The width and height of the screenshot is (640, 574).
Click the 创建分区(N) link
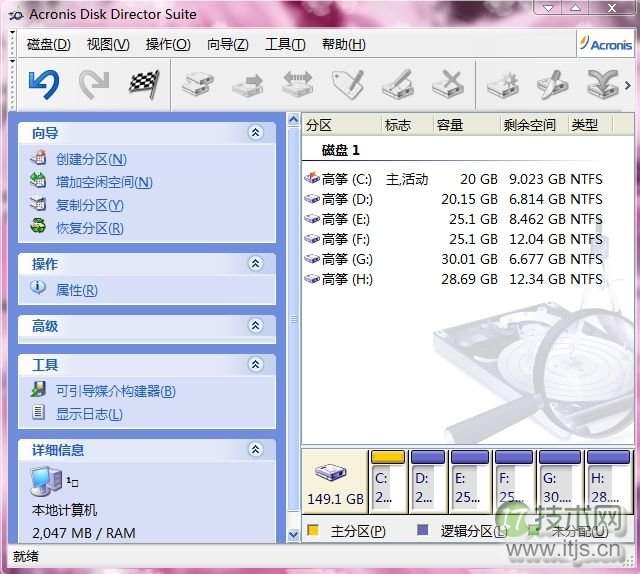pyautogui.click(x=91, y=159)
